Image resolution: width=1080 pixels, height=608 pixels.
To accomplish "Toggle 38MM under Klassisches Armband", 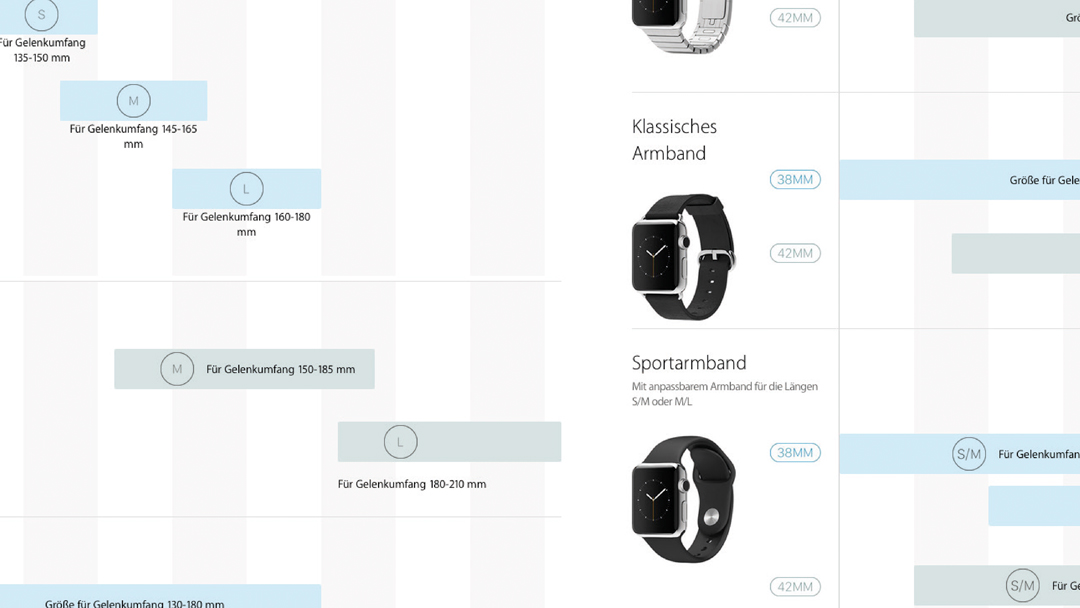I will coord(795,180).
